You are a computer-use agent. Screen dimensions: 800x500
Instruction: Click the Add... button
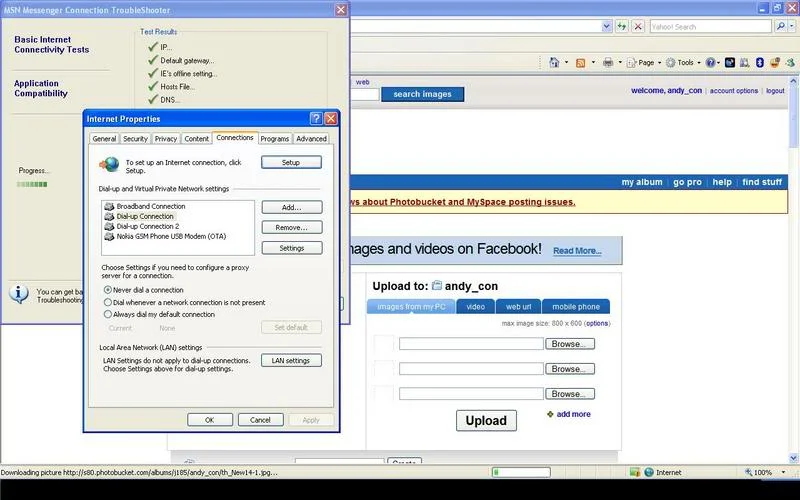tap(292, 207)
